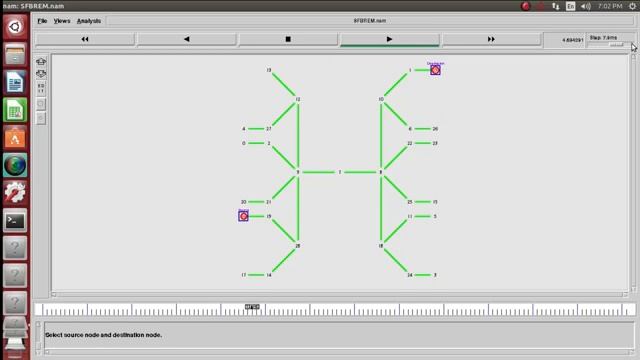Viewport: 640px width, 360px height.
Task: Select node 21 in the topology
Action: 269,202
